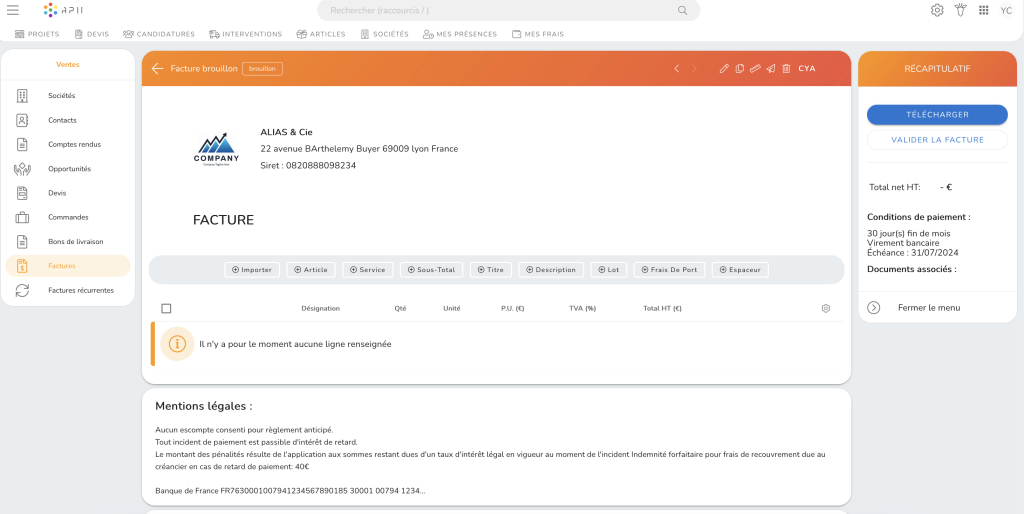Open the hamburger menu at top left
The width and height of the screenshot is (1024, 514).
pyautogui.click(x=13, y=10)
